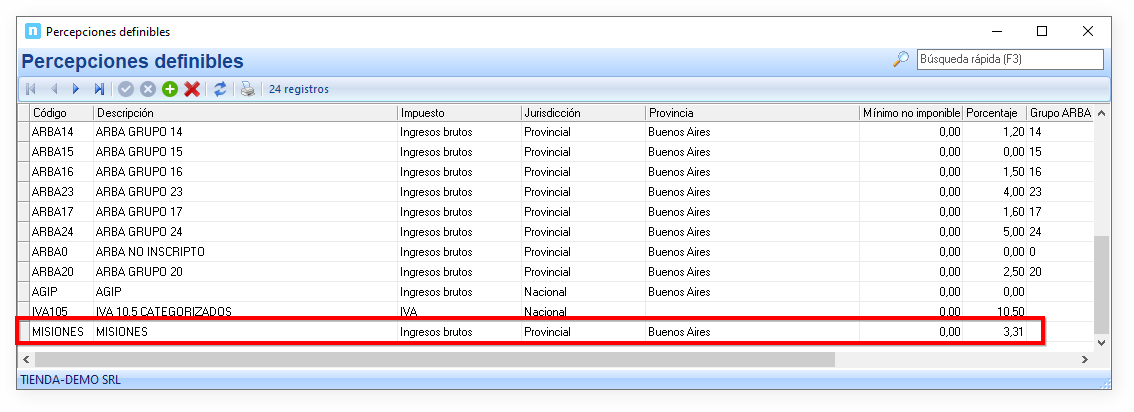
Task: Click the magnifying glass search icon
Action: [900, 60]
